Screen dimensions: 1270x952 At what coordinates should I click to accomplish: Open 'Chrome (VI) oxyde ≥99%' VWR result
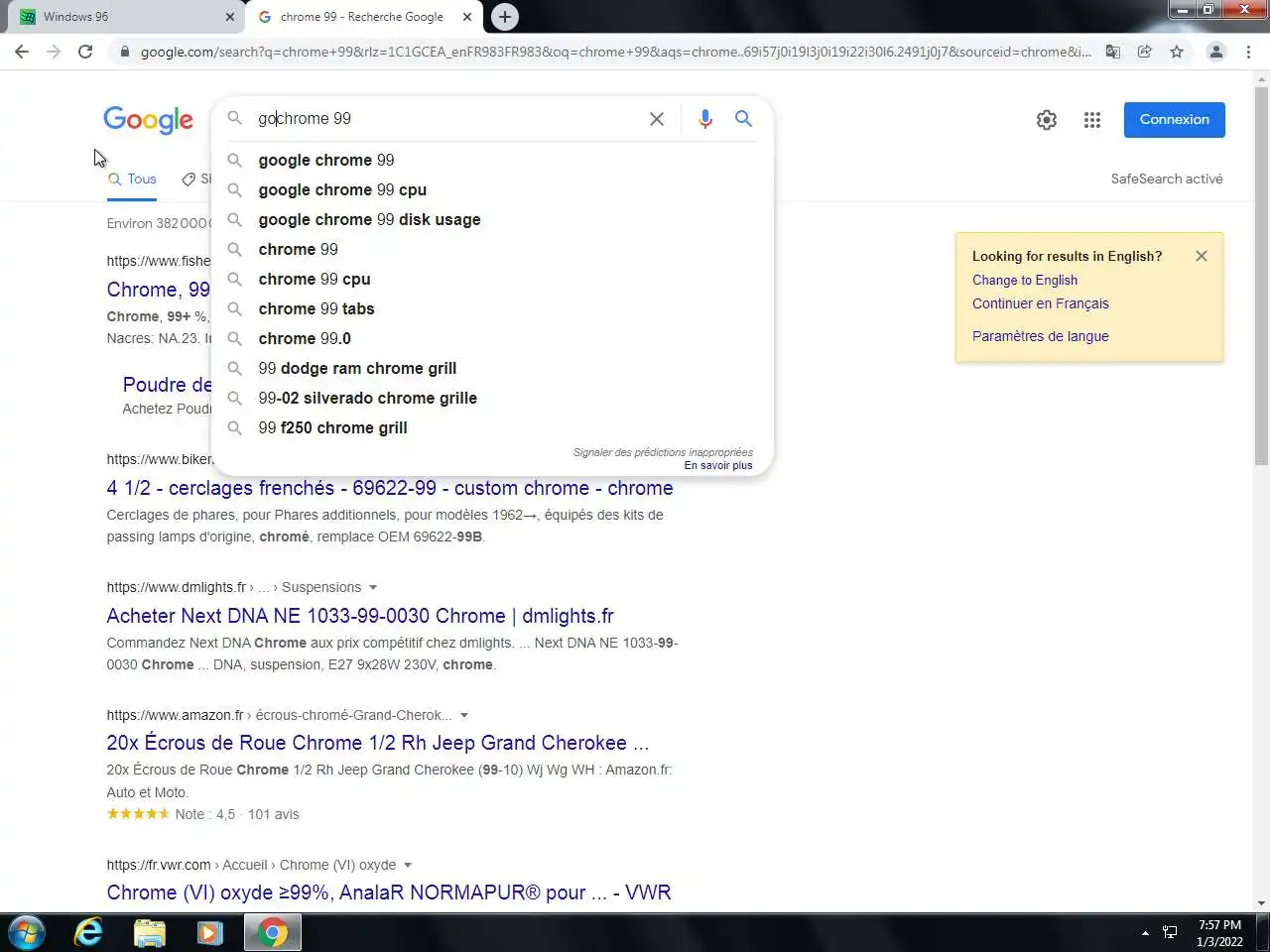coord(389,892)
